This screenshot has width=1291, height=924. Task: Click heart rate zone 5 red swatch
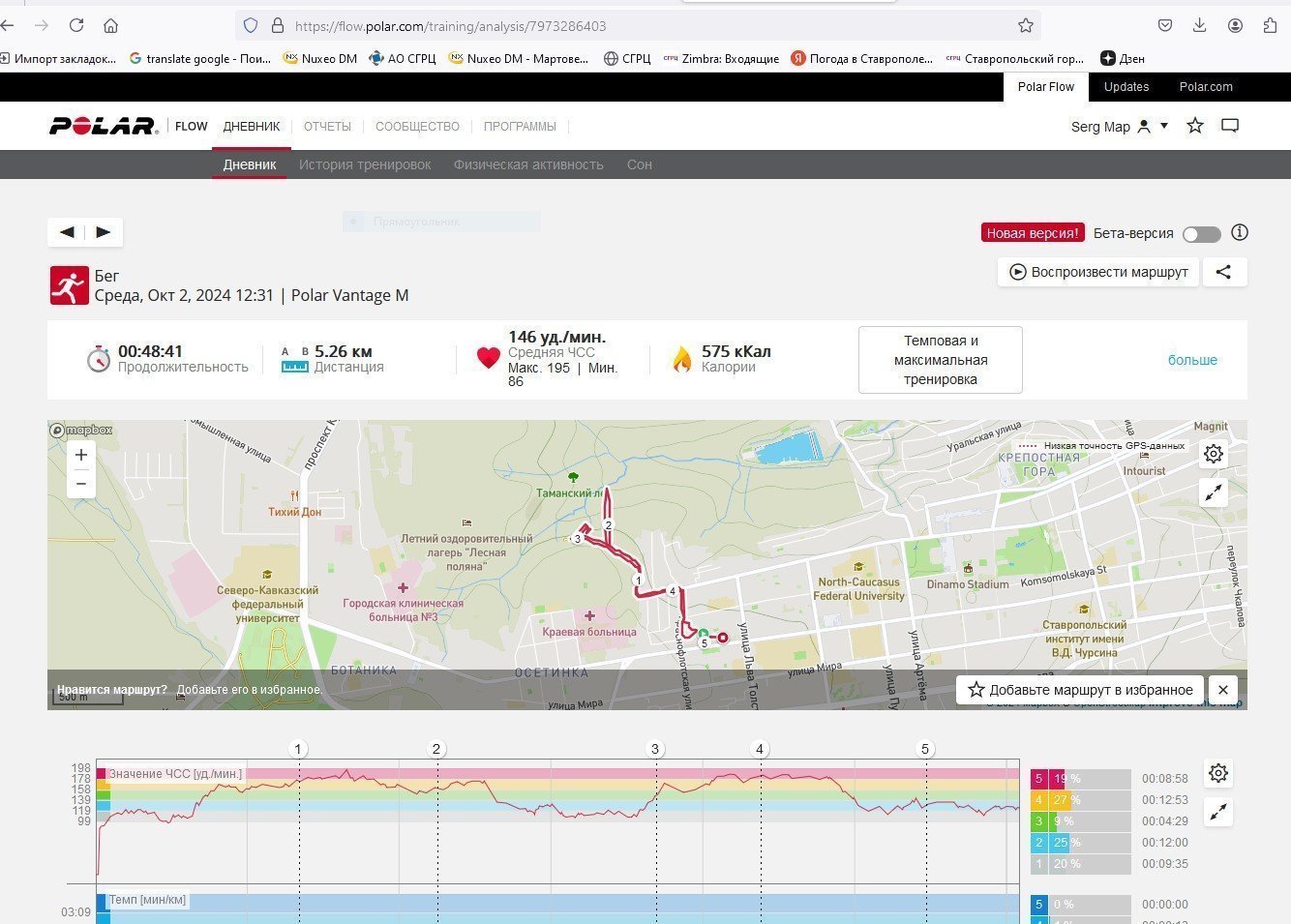1038,779
